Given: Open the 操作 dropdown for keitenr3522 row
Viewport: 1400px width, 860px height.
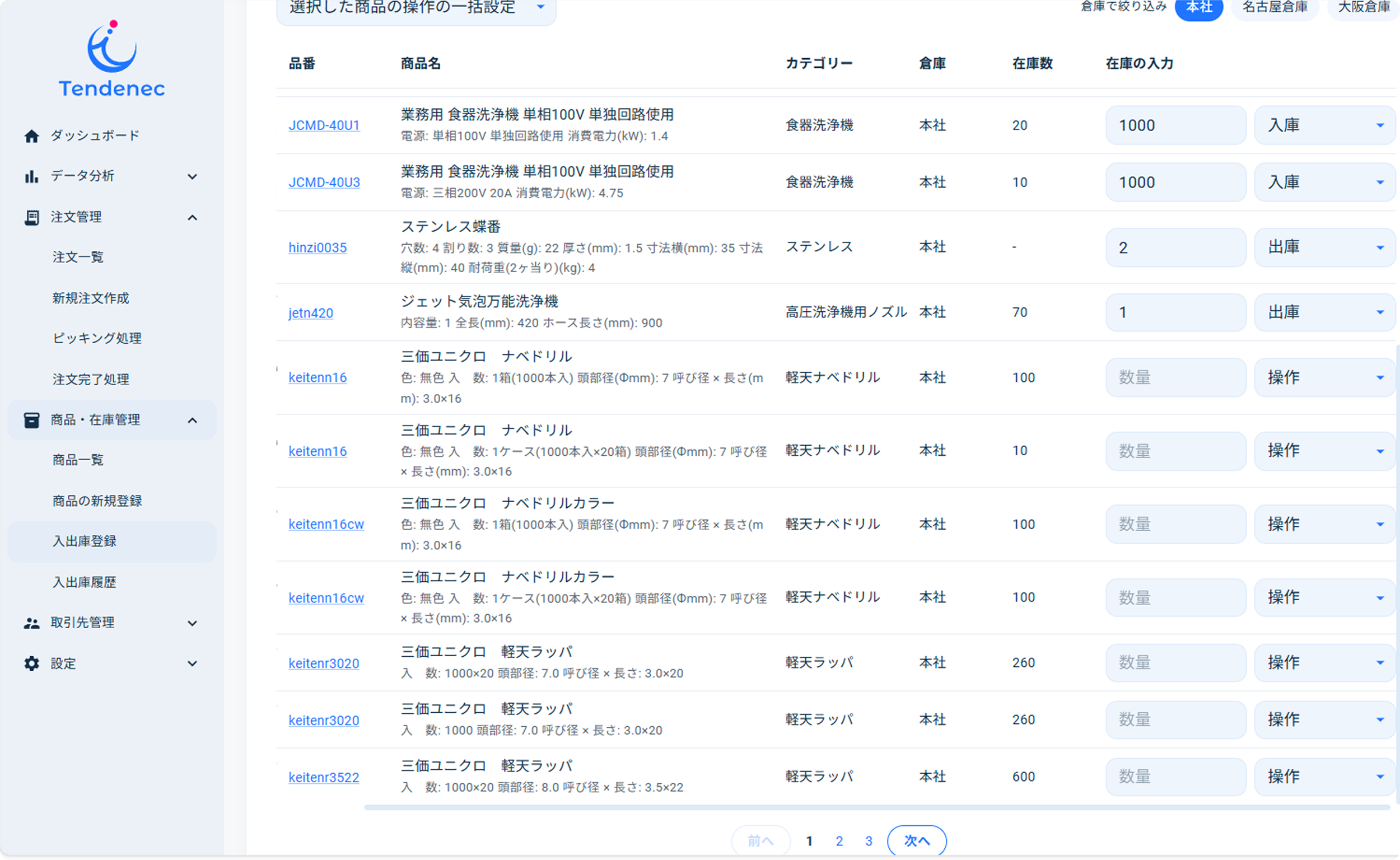Looking at the screenshot, I should [1324, 777].
